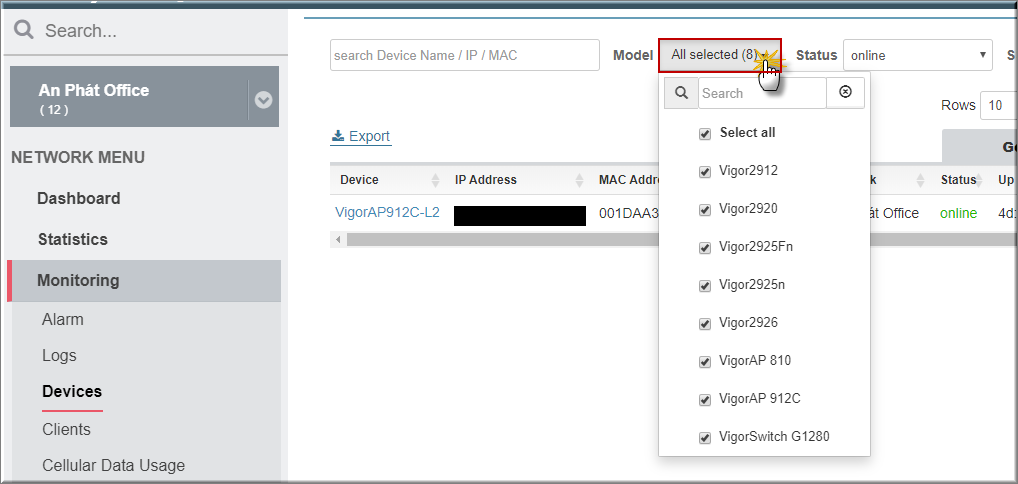Clear the Model dropdown search field

point(845,93)
